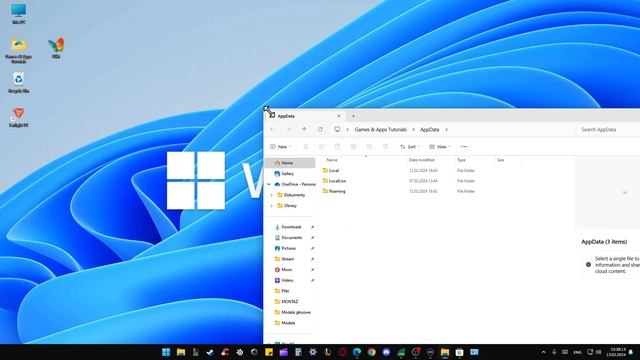Image resolution: width=640 pixels, height=360 pixels.
Task: Click chevron after AppData in breadcrumb
Action: (x=447, y=129)
